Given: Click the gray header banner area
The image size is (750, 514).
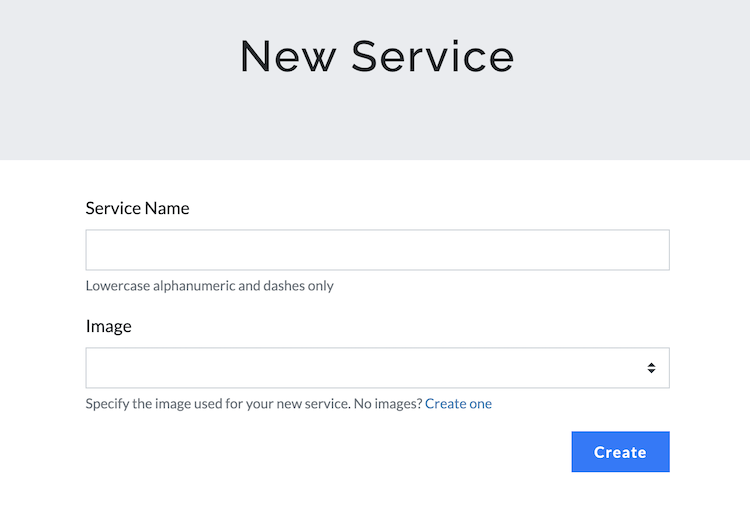Looking at the screenshot, I should coord(120,120).
